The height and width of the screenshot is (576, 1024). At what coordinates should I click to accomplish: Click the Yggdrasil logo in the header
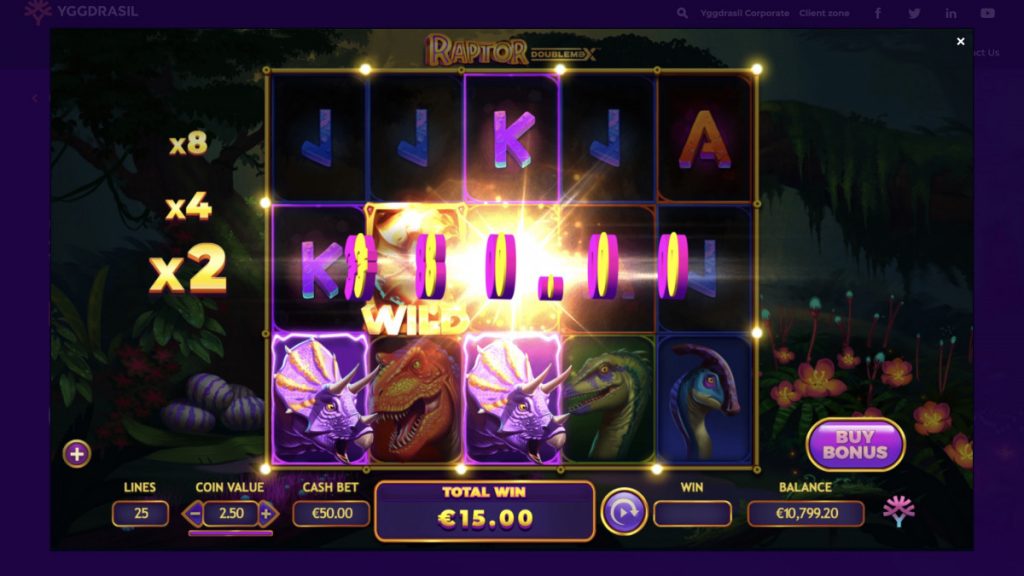tap(81, 11)
